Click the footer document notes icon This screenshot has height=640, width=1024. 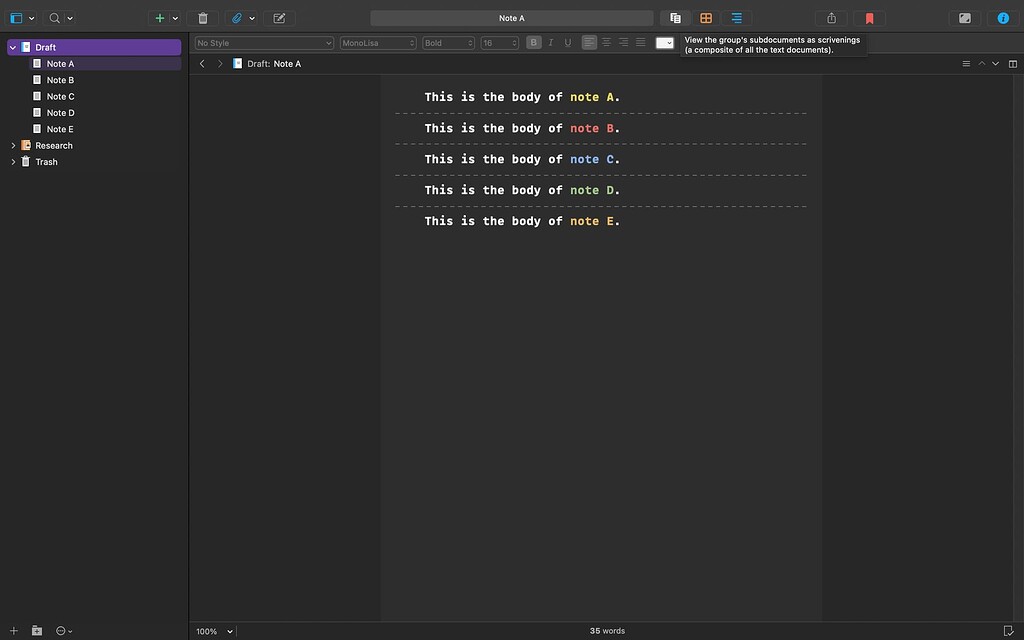(x=1008, y=631)
